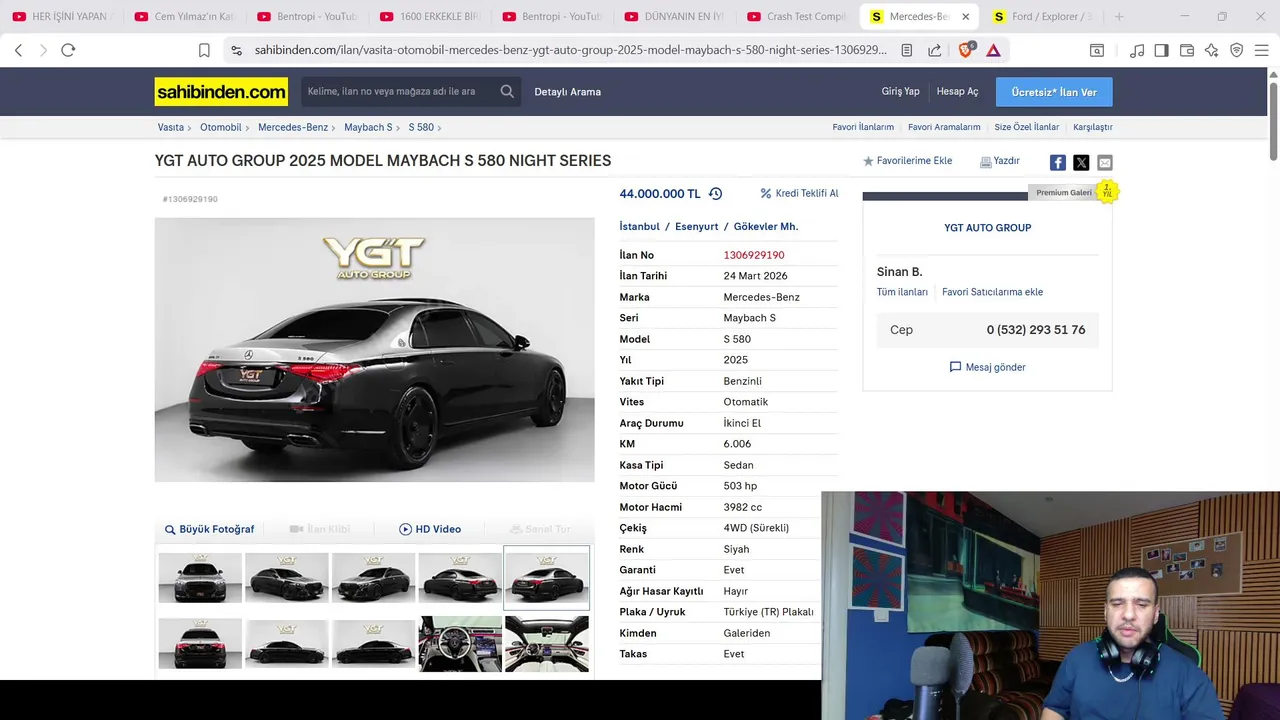Click the listing number 1306929190

coord(754,255)
